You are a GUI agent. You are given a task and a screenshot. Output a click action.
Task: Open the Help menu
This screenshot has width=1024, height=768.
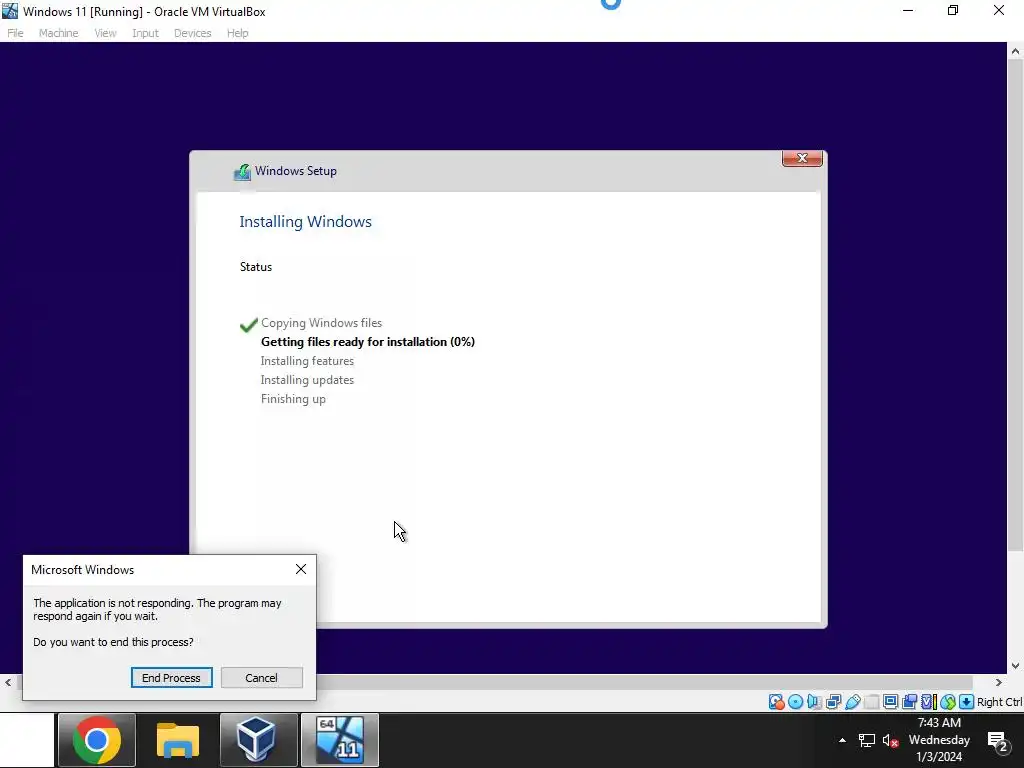tap(238, 33)
